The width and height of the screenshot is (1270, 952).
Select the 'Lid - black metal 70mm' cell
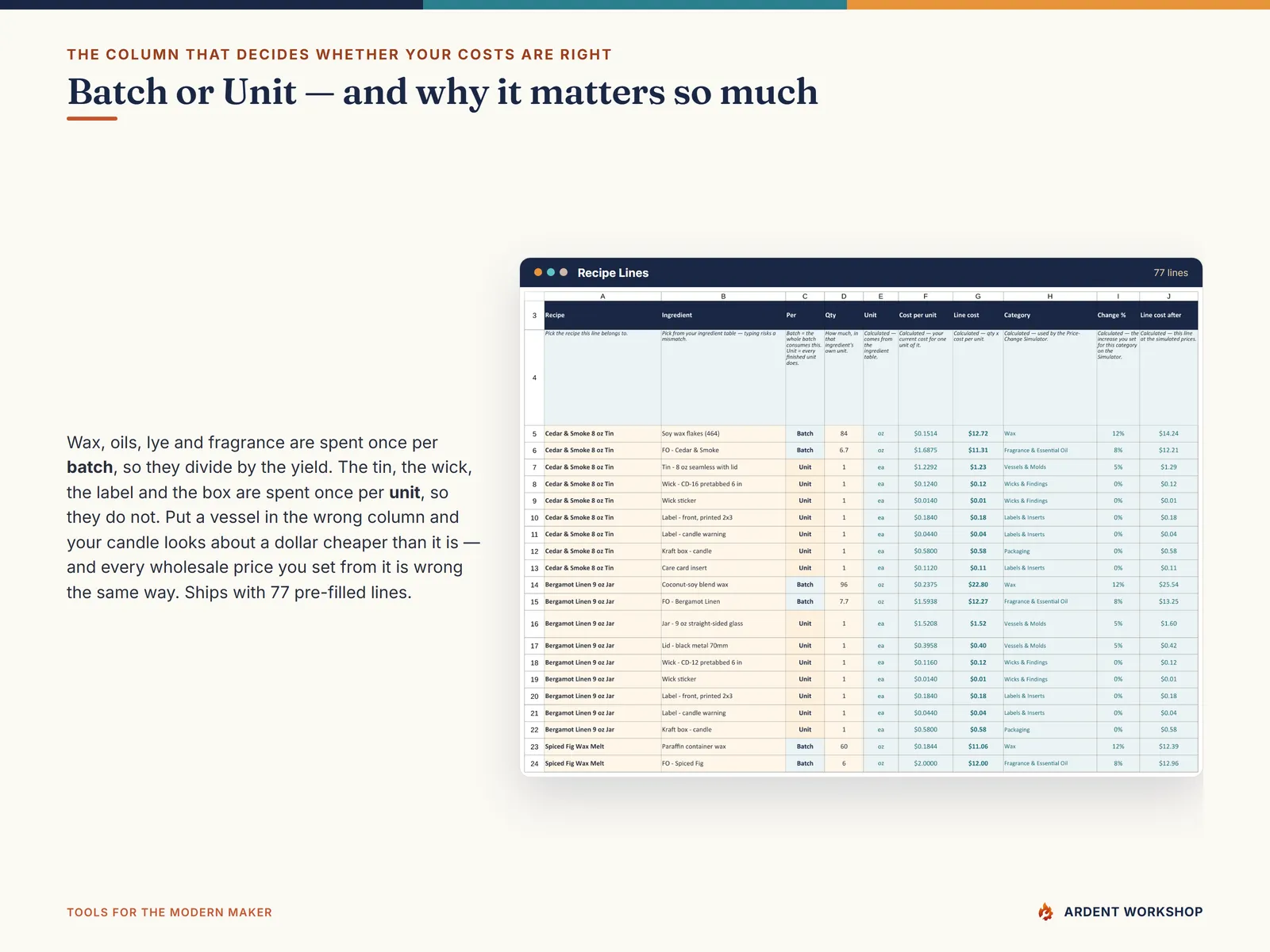click(723, 646)
